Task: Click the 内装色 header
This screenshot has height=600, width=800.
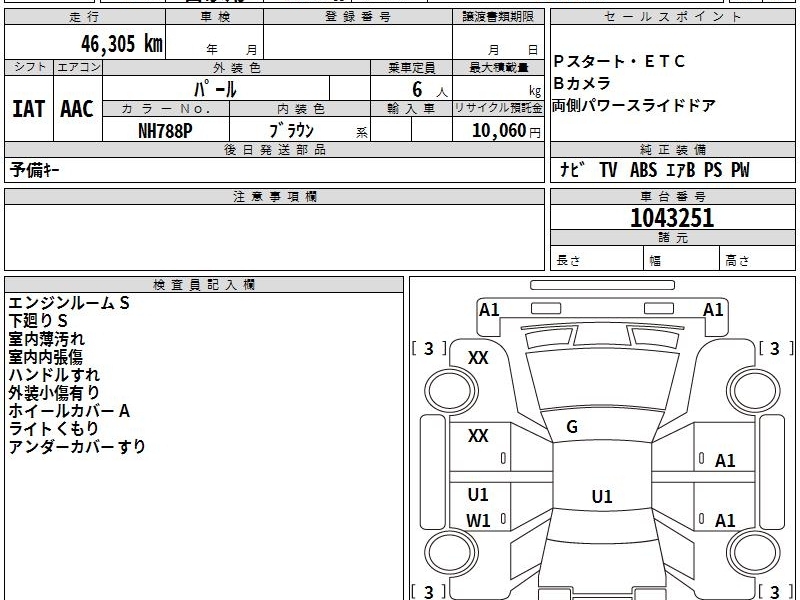Action: pyautogui.click(x=300, y=109)
